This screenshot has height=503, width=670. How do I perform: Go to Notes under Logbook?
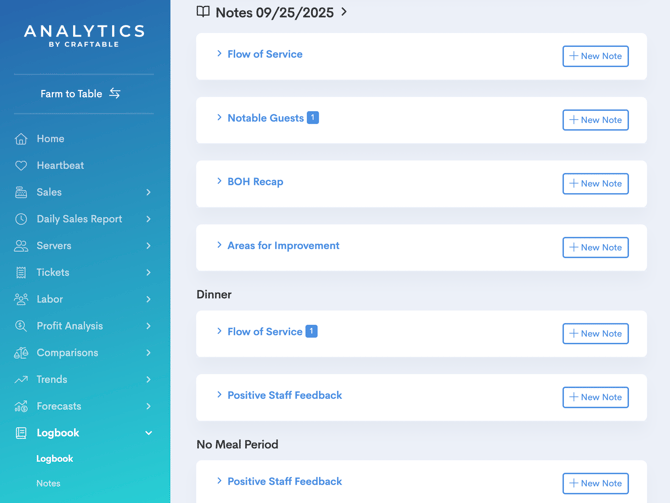pyautogui.click(x=48, y=483)
